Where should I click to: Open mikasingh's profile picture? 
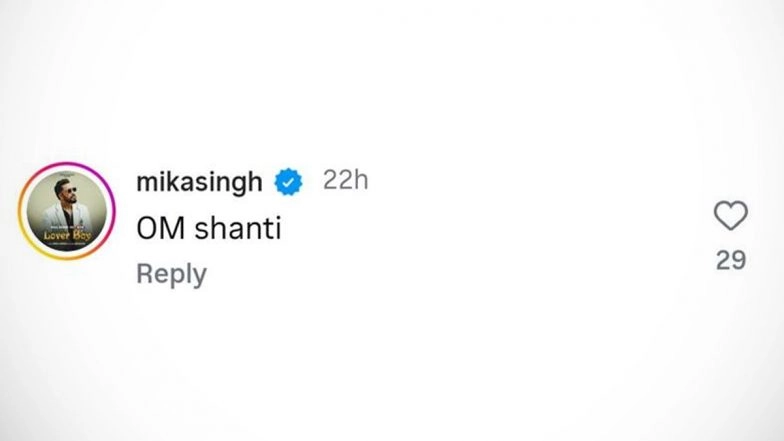coord(67,212)
